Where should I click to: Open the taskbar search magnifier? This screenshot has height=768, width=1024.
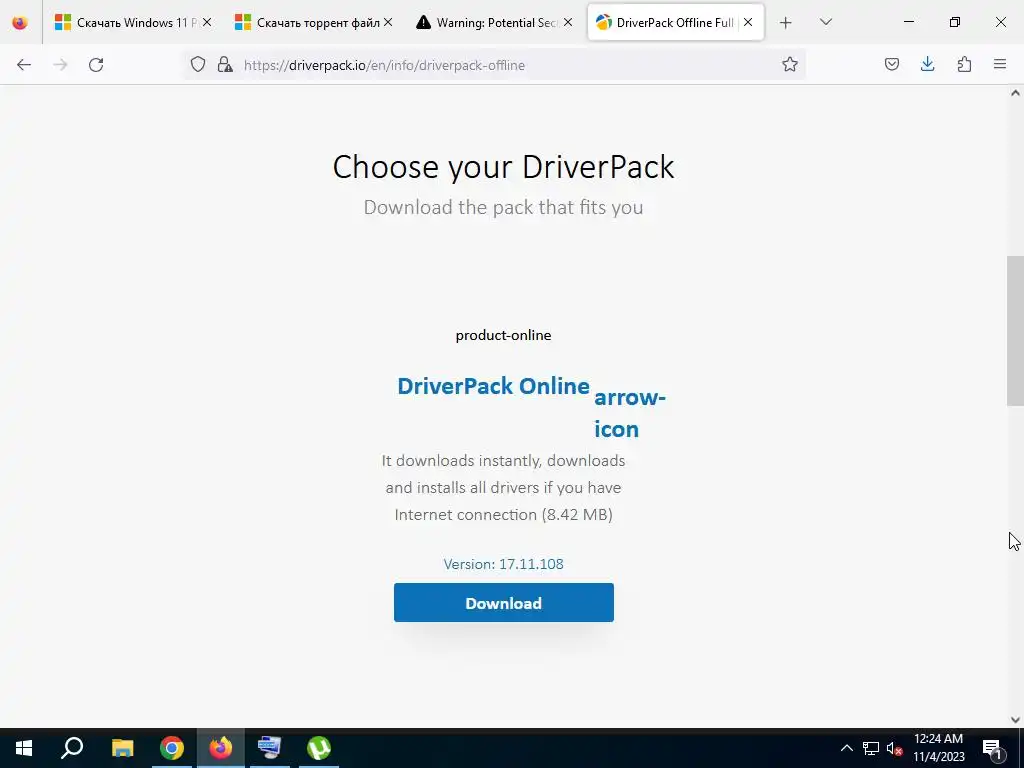click(x=72, y=748)
